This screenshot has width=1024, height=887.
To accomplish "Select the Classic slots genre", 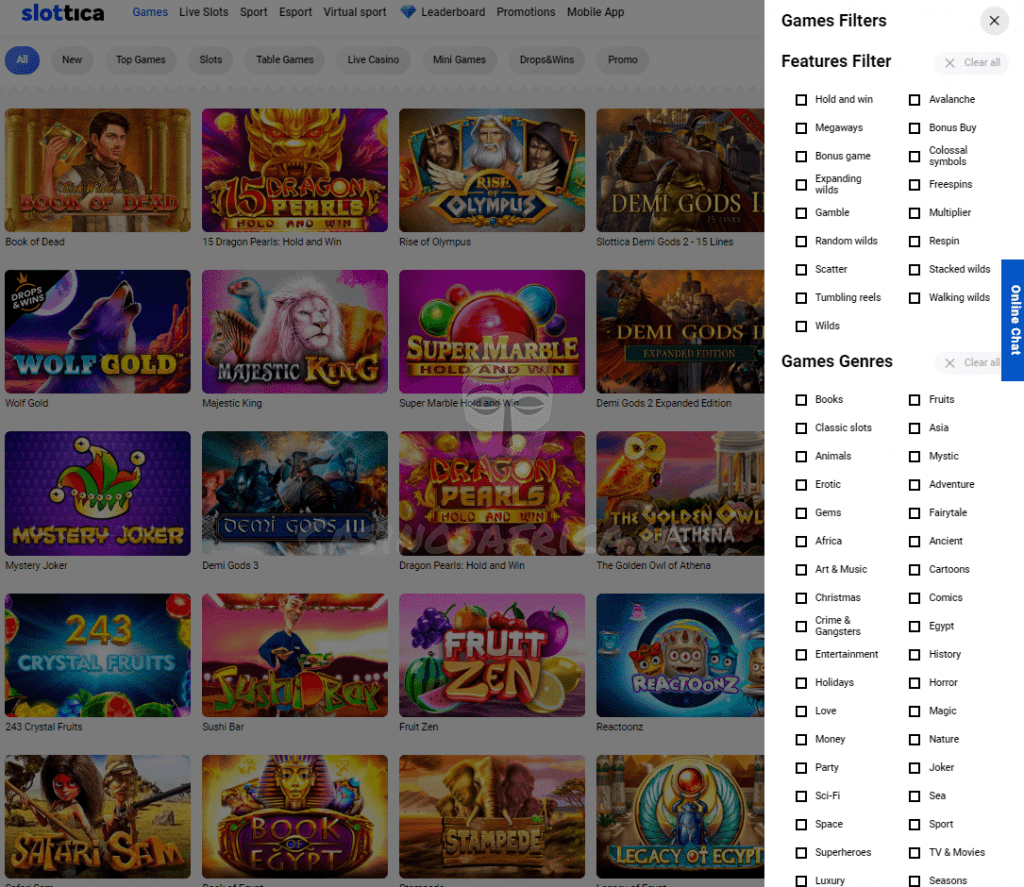I will click(x=801, y=428).
